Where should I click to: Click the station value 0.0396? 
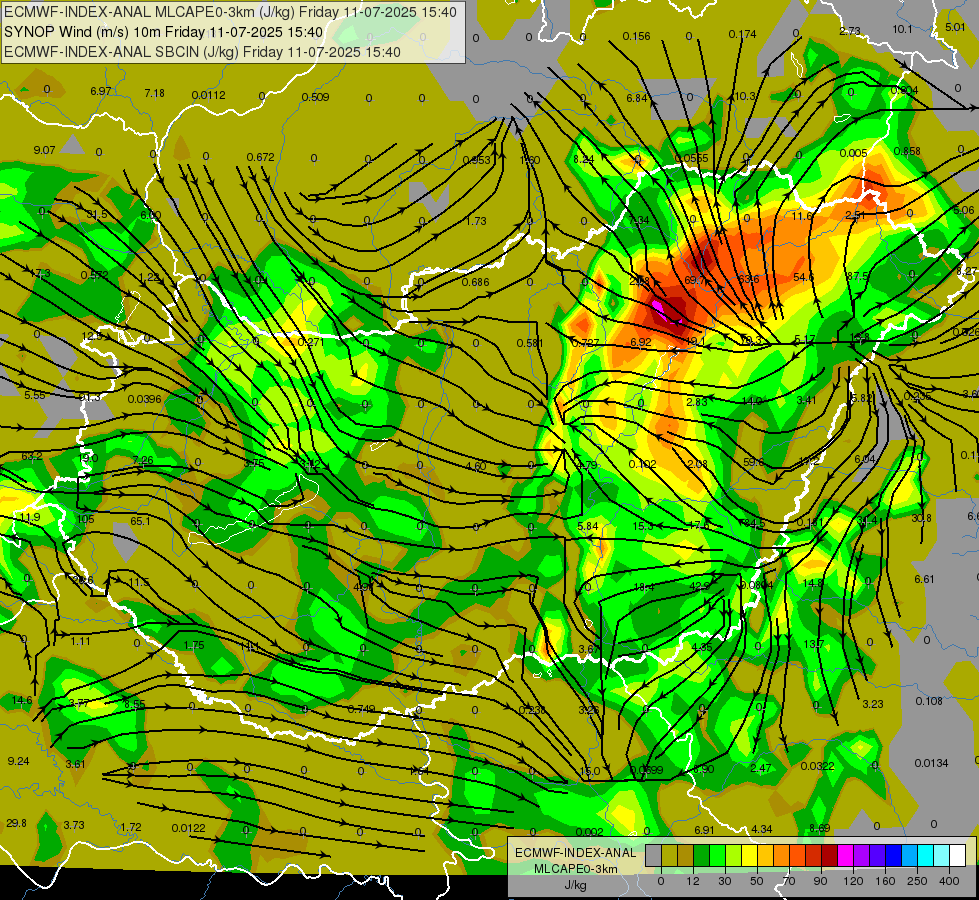click(144, 399)
